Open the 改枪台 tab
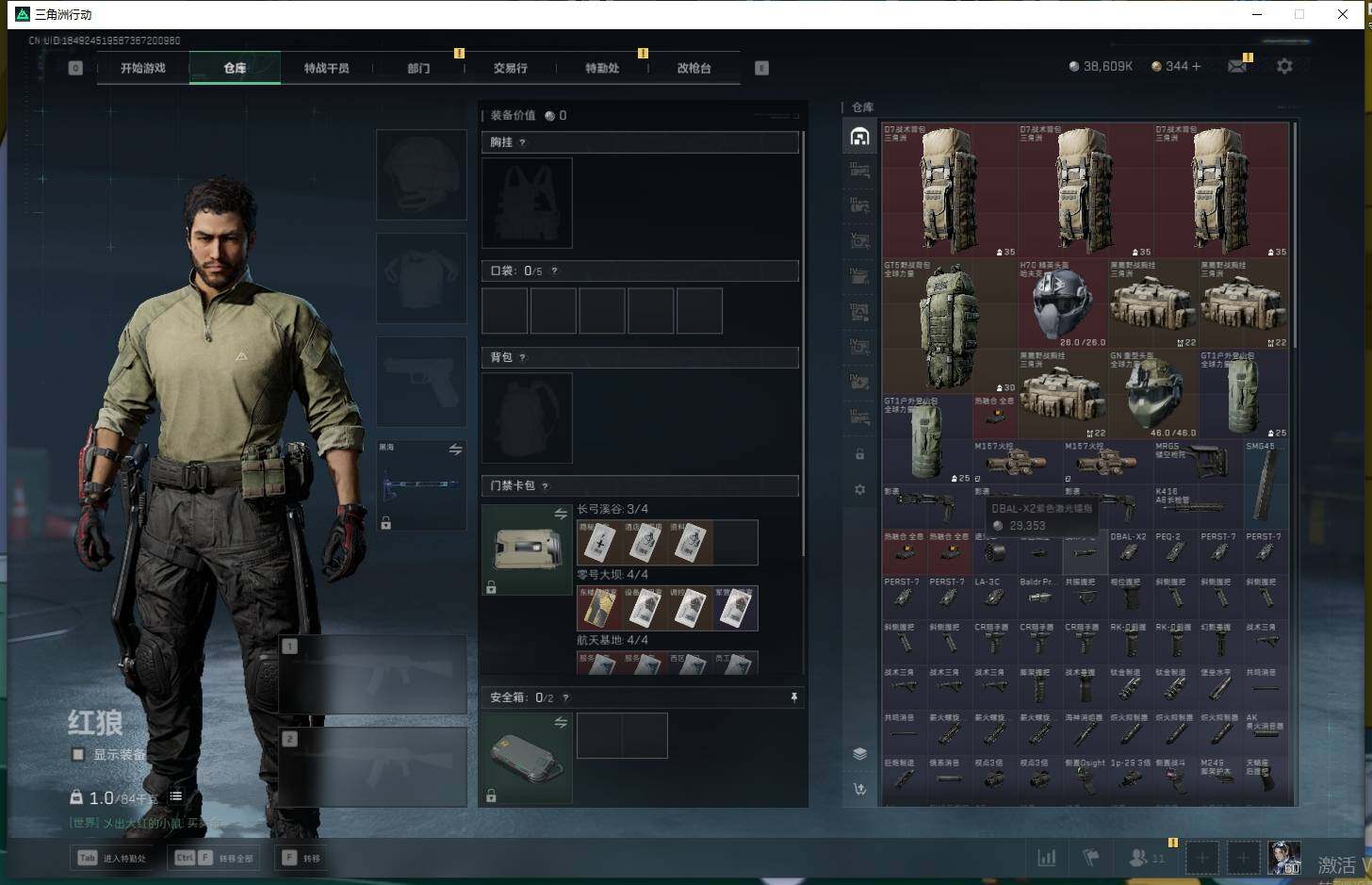This screenshot has width=1372, height=885. (x=694, y=68)
